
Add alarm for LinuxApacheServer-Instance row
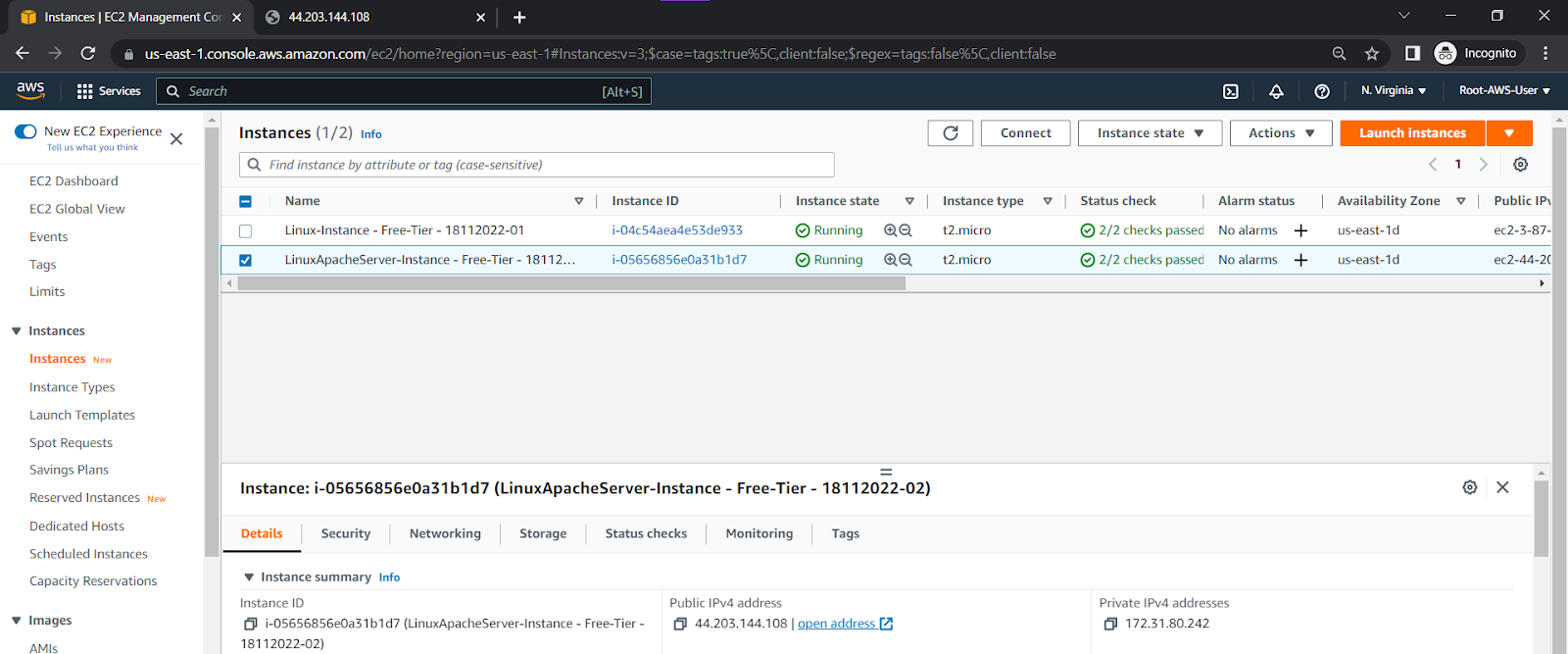pyautogui.click(x=1301, y=260)
